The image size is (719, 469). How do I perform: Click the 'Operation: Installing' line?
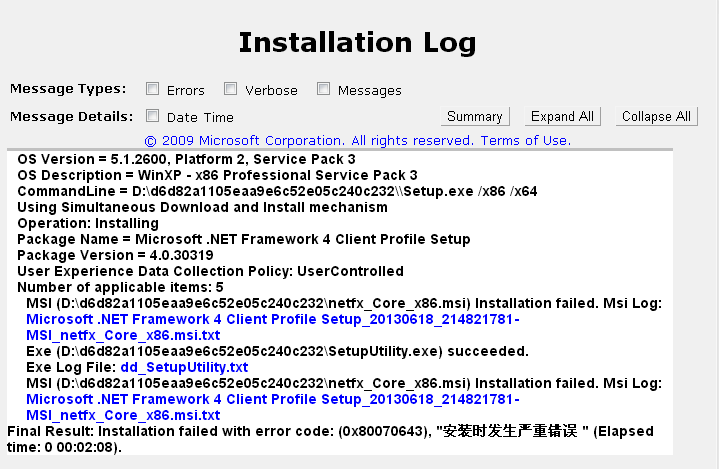(x=88, y=223)
